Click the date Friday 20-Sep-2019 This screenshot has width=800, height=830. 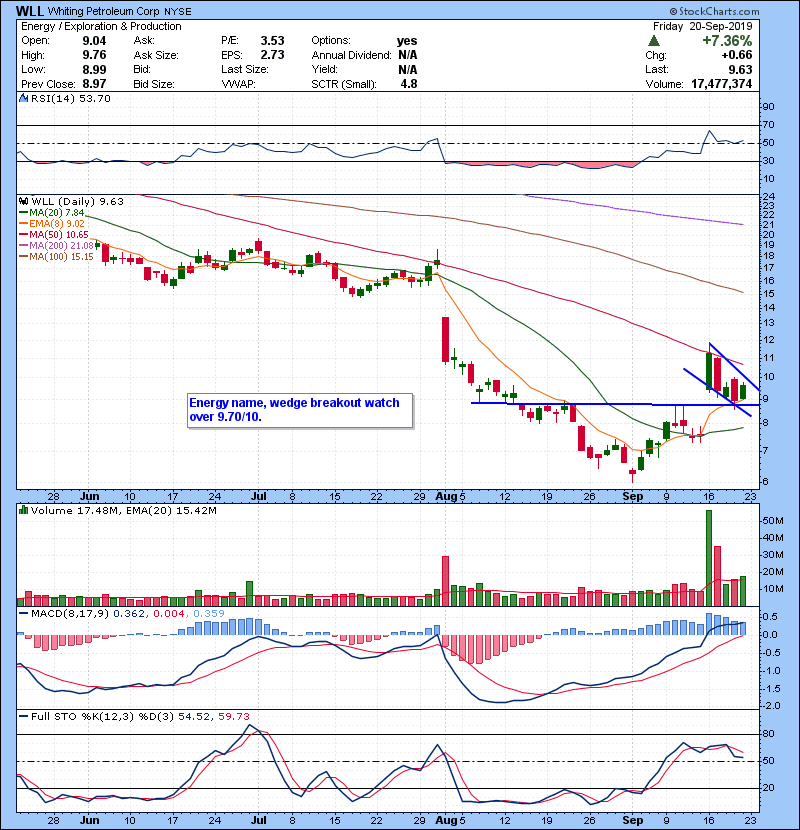[703, 26]
